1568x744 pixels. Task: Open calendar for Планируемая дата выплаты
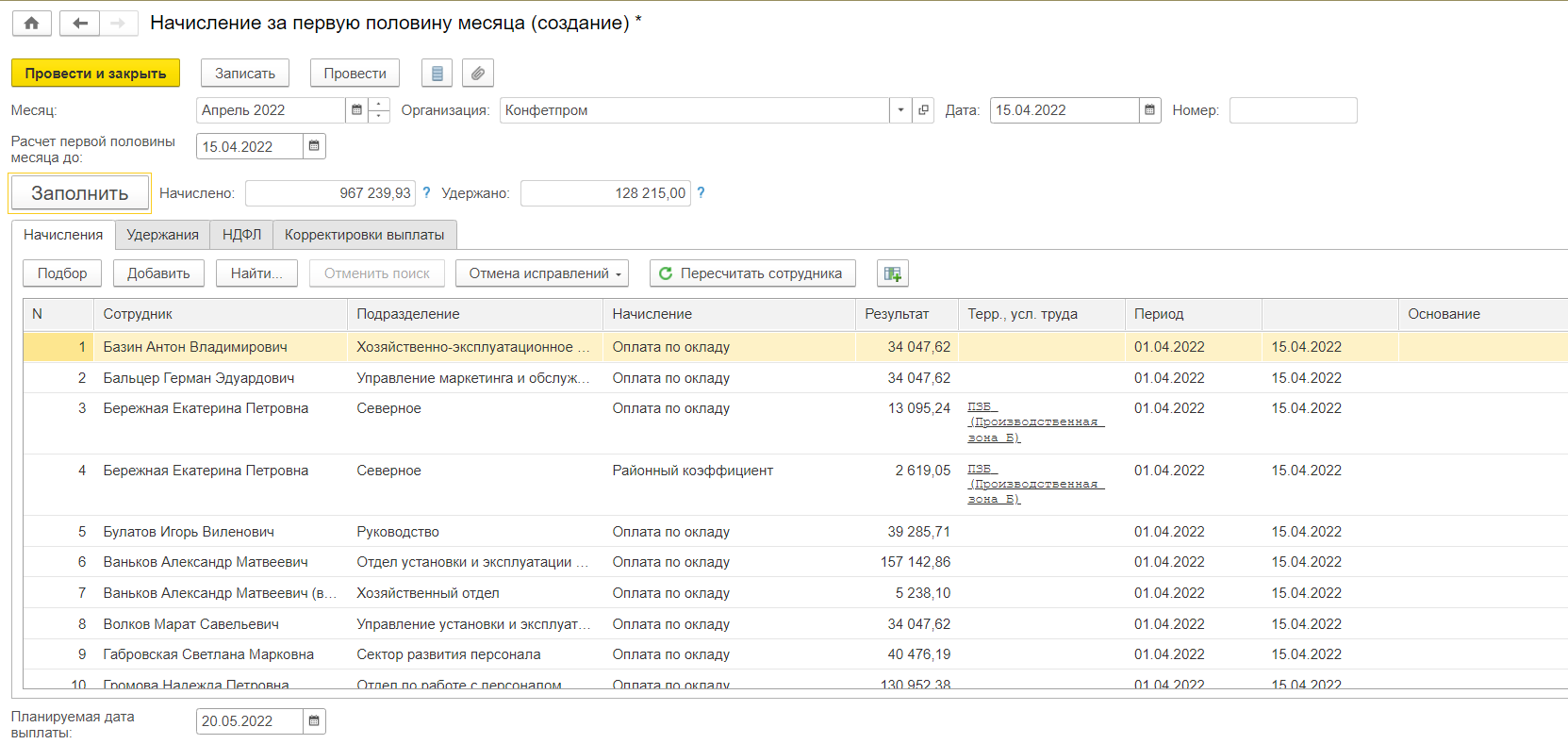pos(314,721)
